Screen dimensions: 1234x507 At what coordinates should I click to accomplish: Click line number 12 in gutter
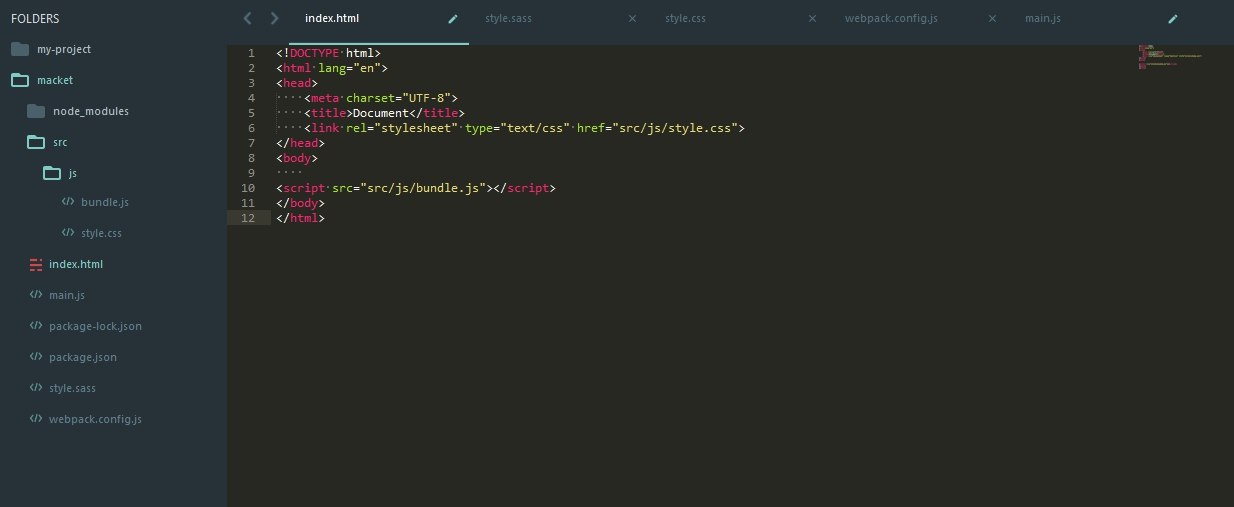pos(249,218)
